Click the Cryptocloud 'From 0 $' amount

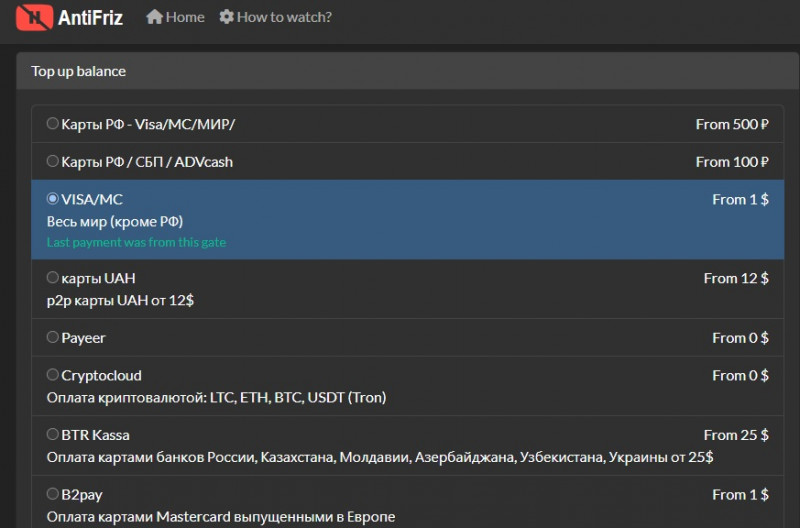tap(740, 376)
